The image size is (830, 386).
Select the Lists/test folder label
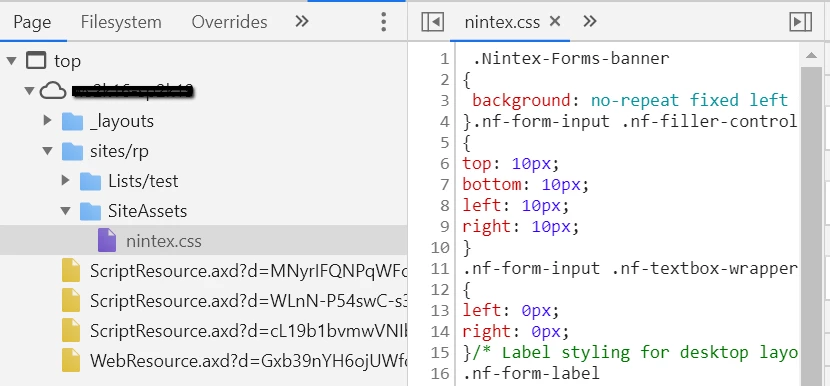pos(143,181)
